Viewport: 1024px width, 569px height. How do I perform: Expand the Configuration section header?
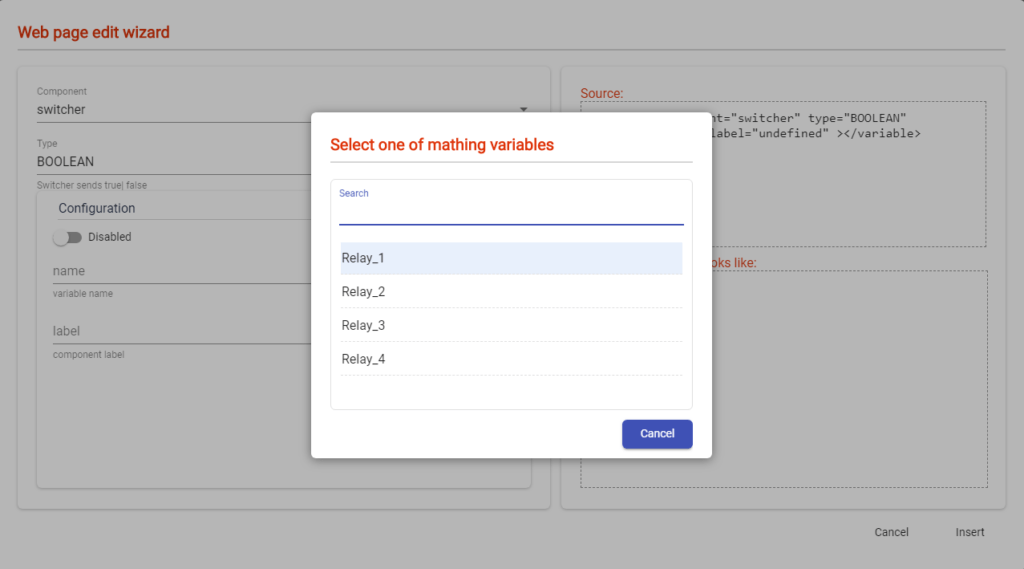click(97, 208)
